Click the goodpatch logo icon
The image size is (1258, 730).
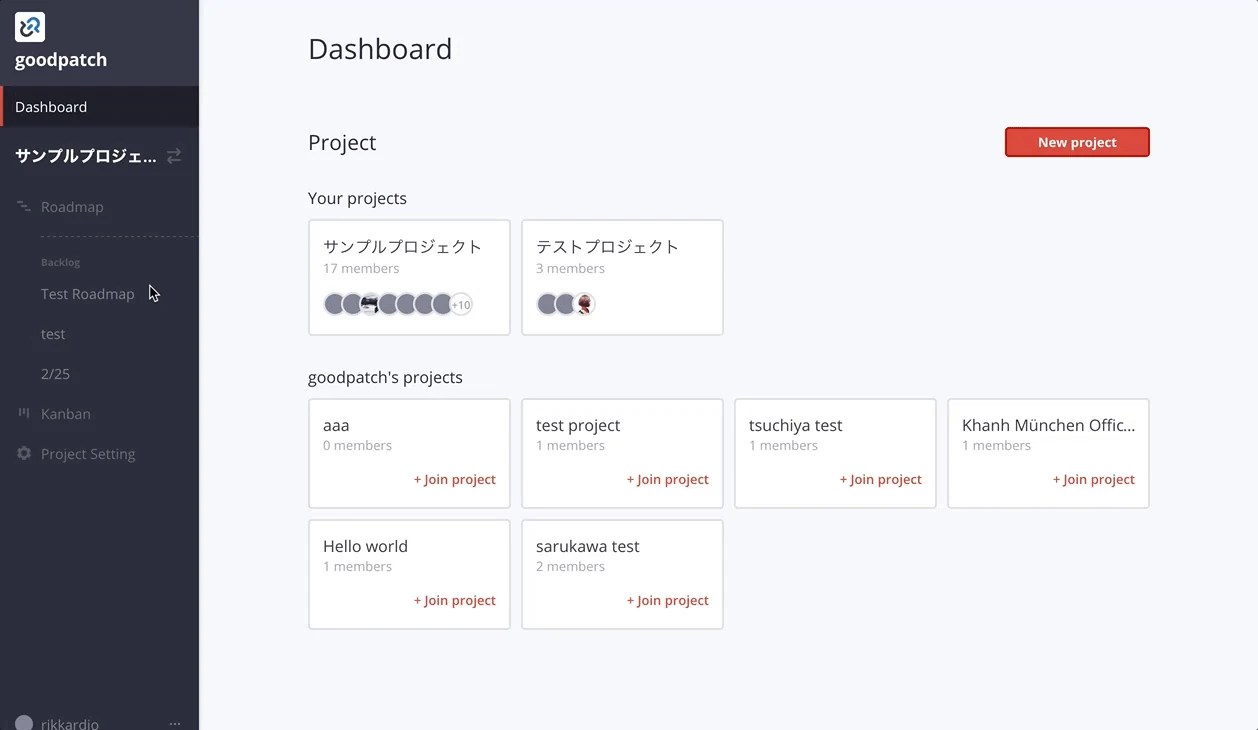click(30, 27)
